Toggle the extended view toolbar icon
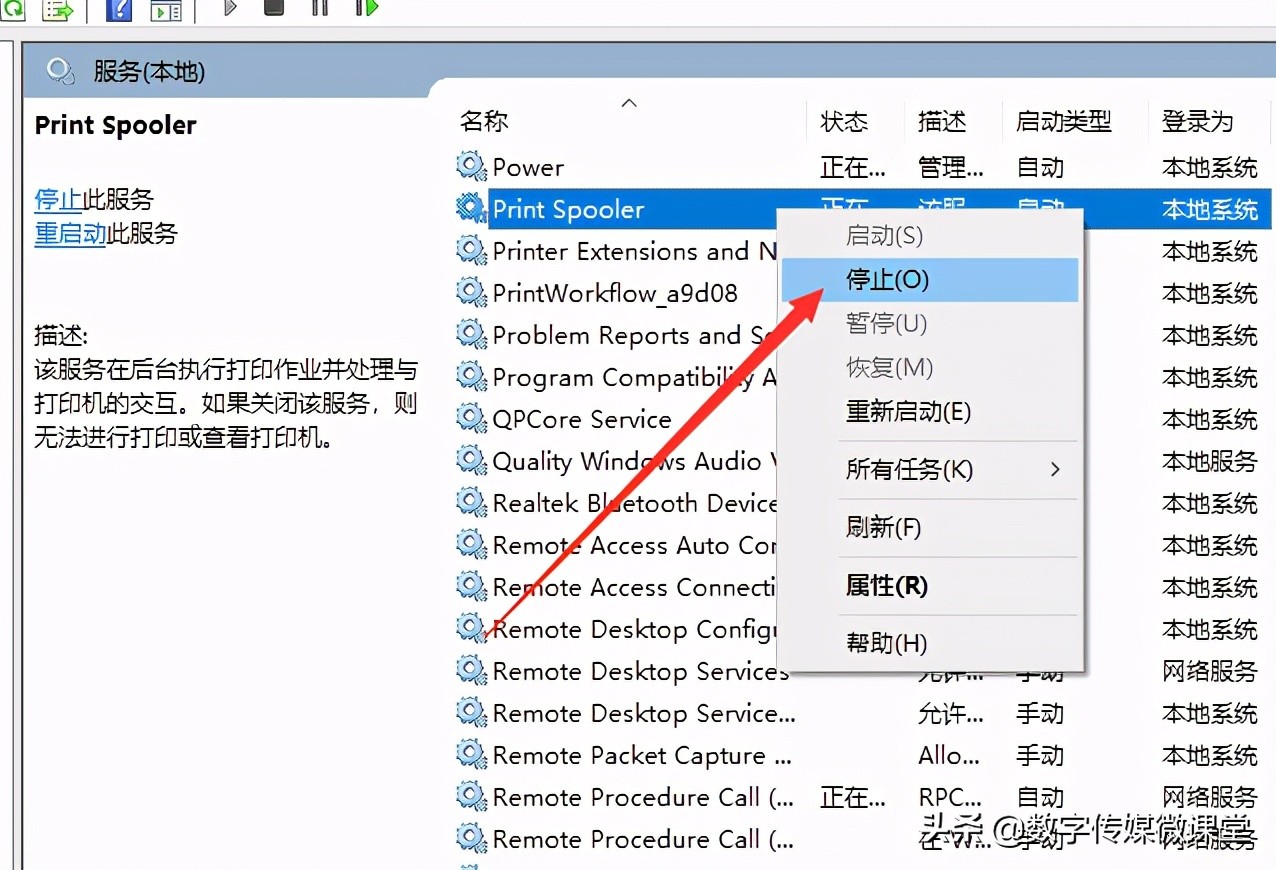This screenshot has width=1276, height=870. pos(165,10)
